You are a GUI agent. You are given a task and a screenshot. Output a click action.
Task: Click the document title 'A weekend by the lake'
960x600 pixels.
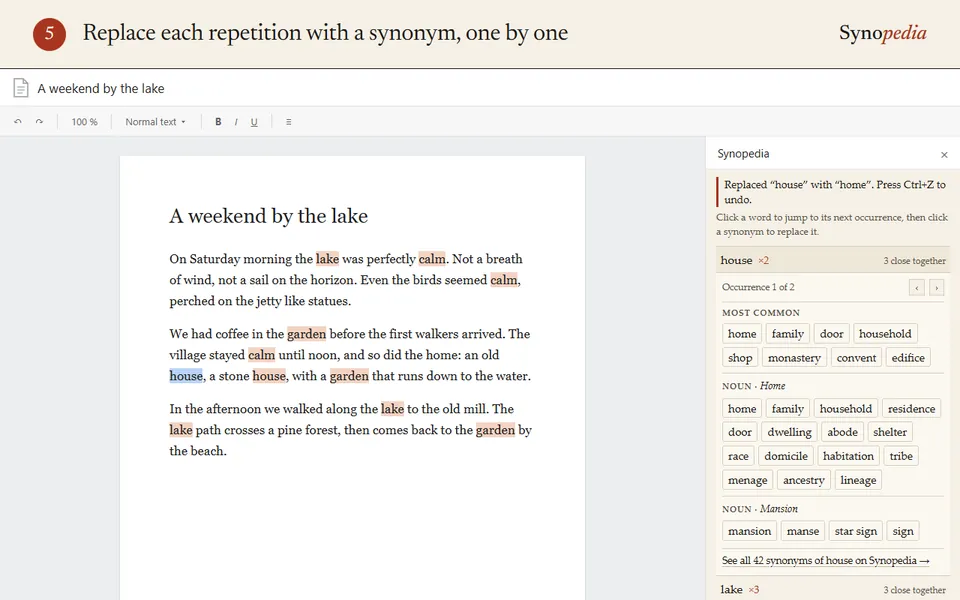(101, 89)
